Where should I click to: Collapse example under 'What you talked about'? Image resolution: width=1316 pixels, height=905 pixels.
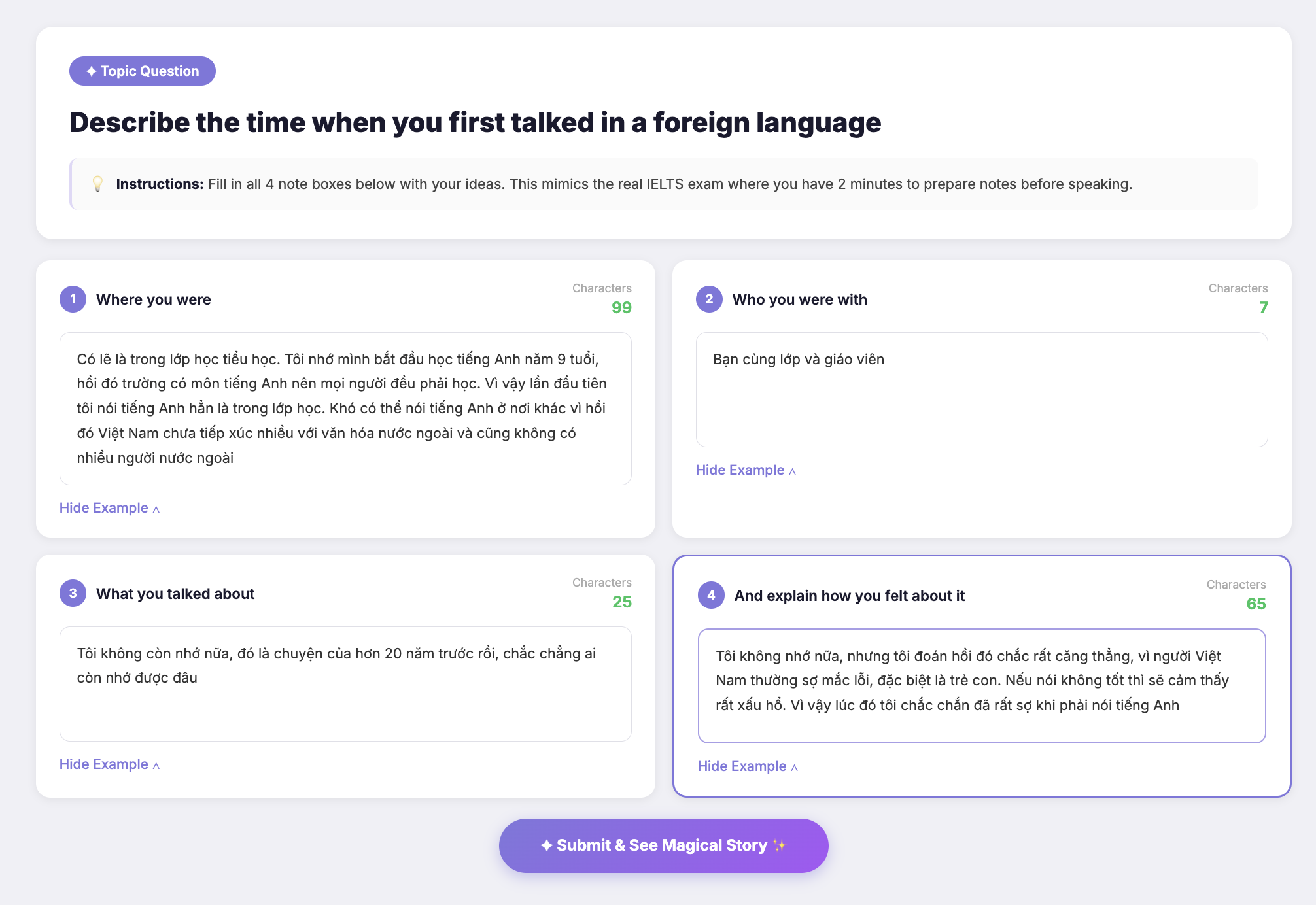point(109,764)
